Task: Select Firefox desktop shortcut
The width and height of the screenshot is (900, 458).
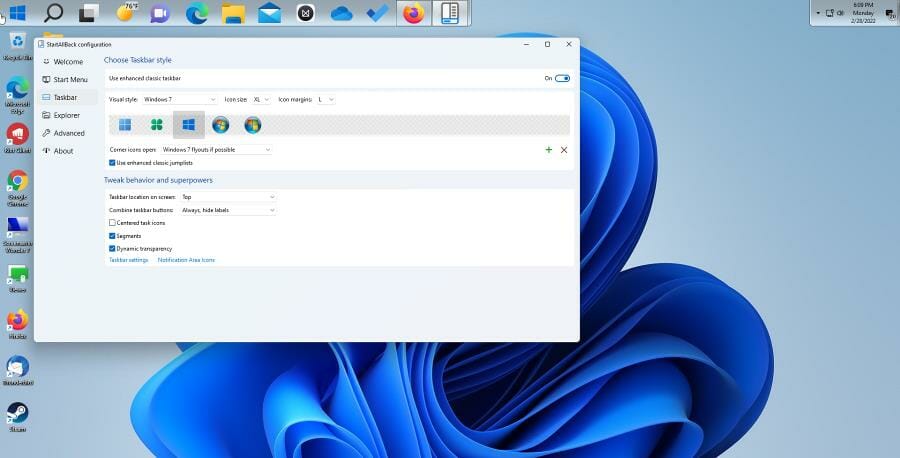Action: [17, 324]
